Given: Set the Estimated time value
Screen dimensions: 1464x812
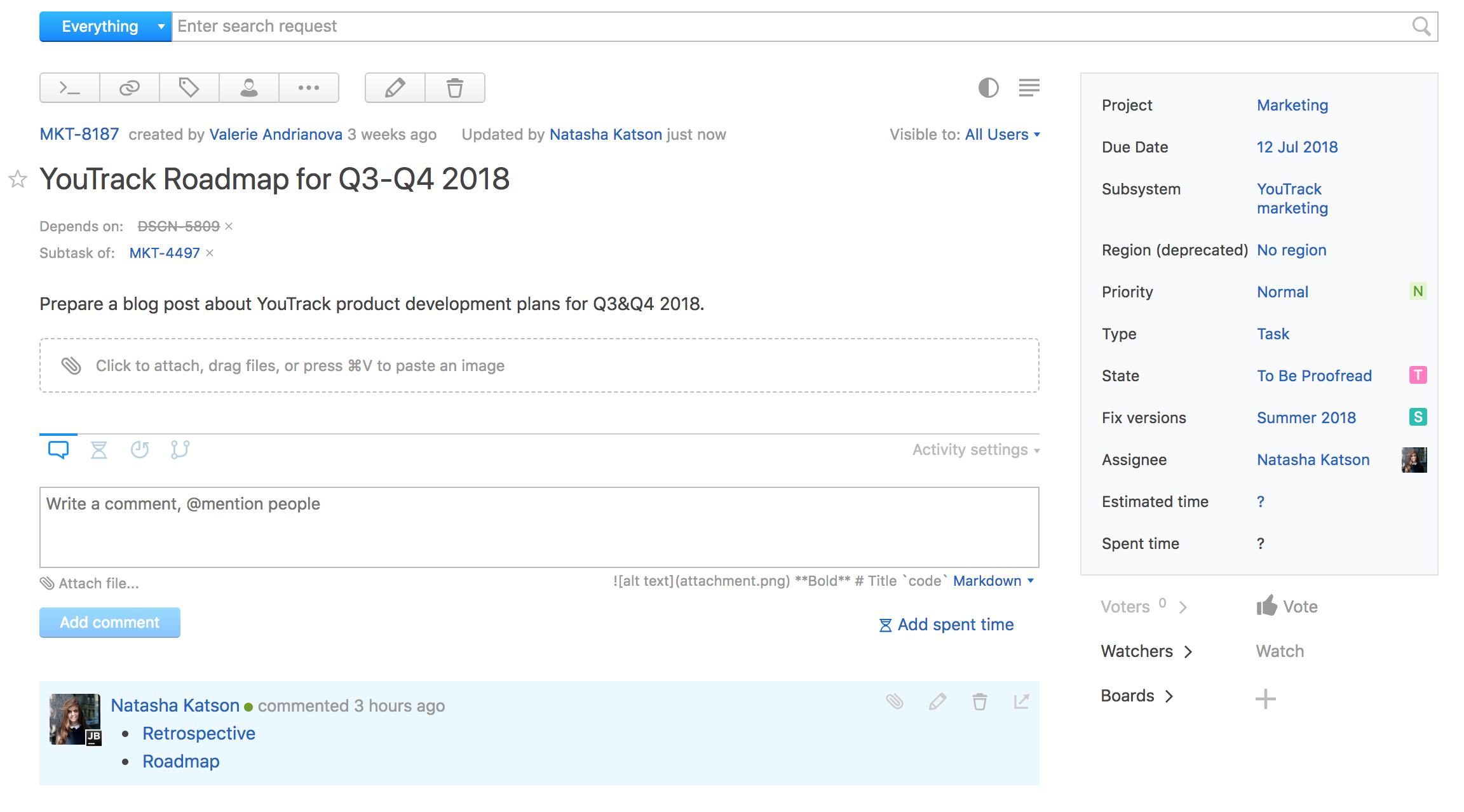Looking at the screenshot, I should tap(1261, 502).
